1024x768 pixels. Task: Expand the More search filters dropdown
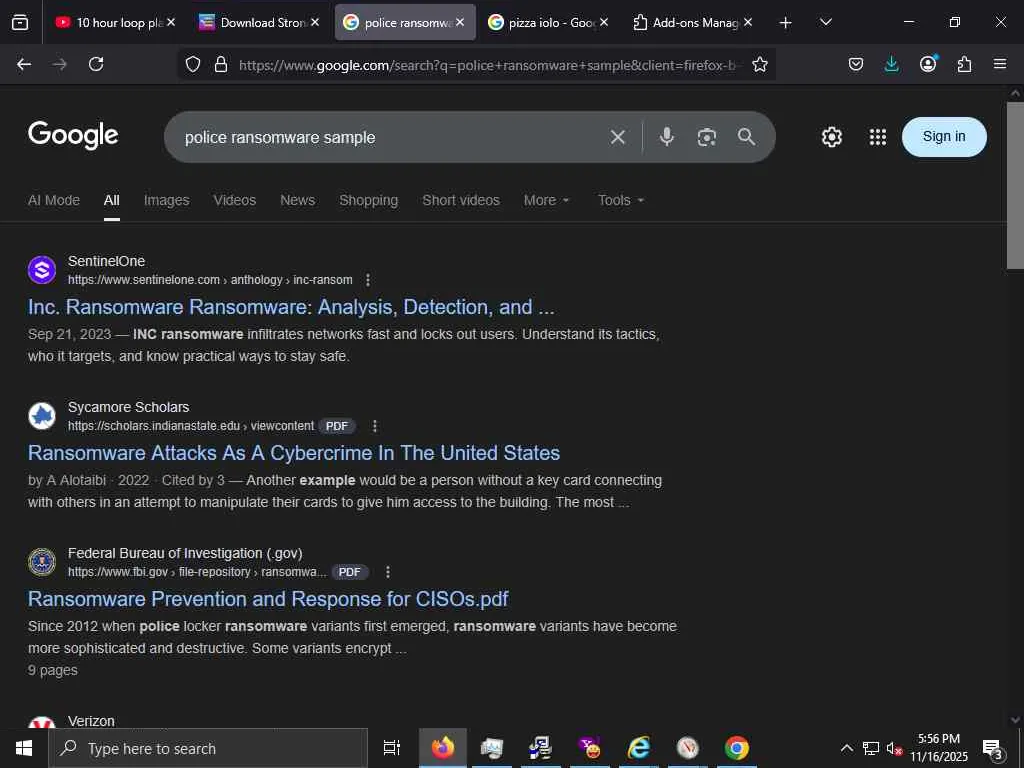(x=547, y=200)
